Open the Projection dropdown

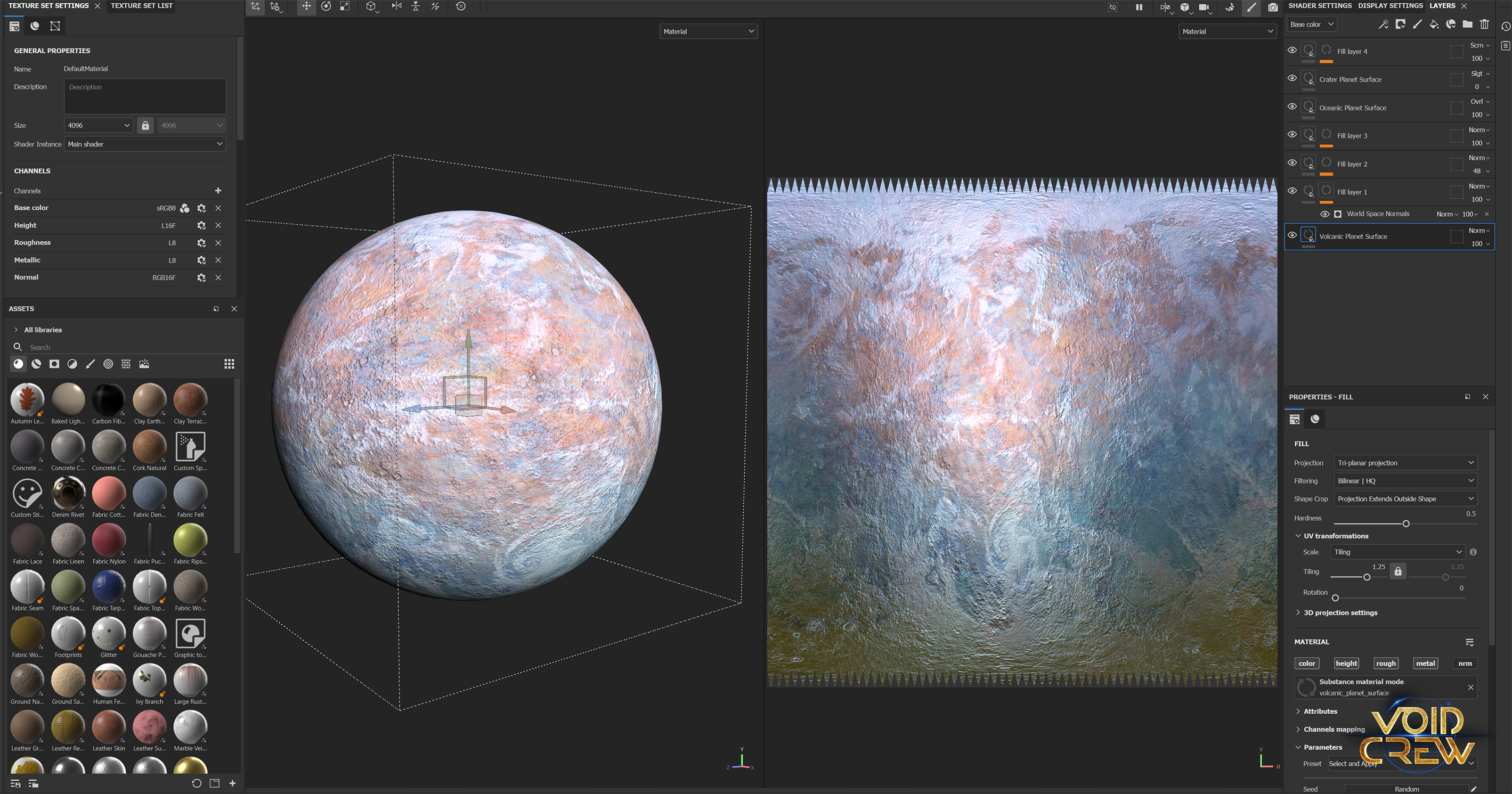[x=1405, y=463]
